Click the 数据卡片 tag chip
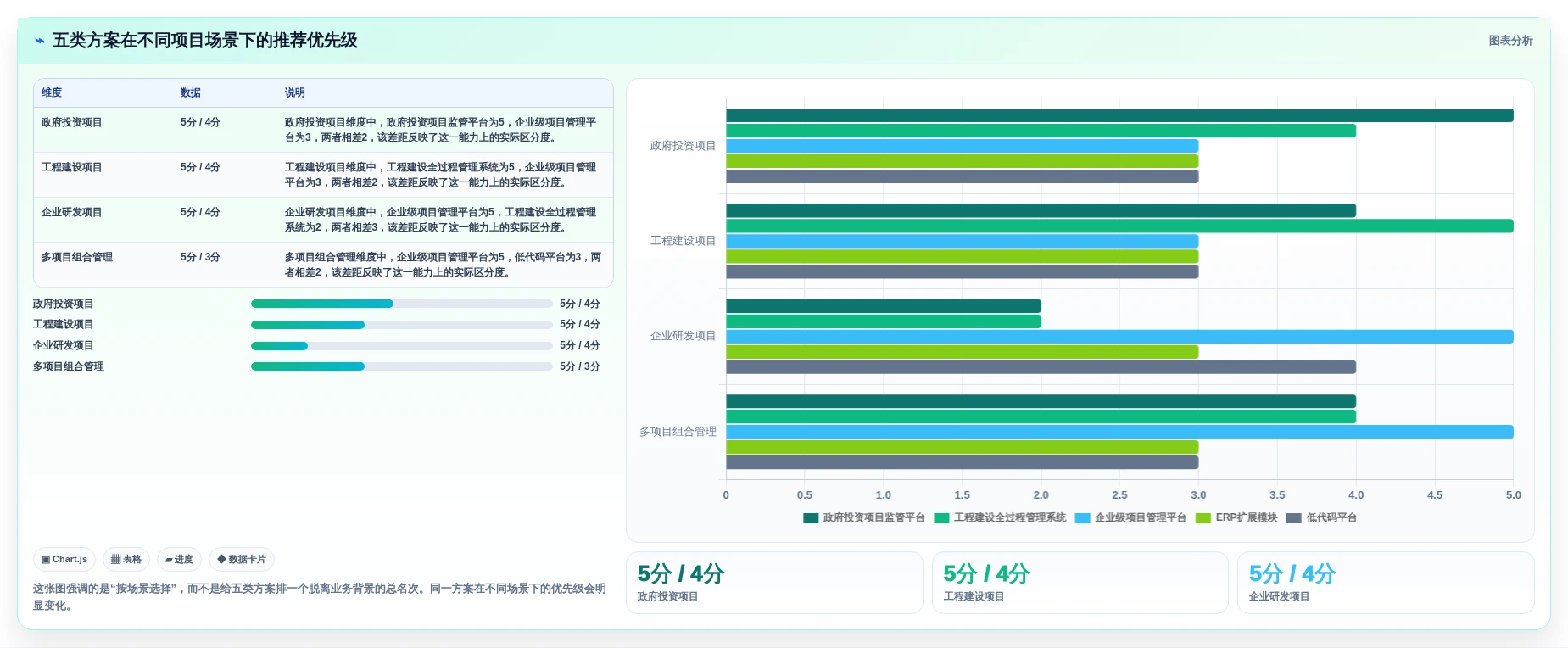Viewport: 1568px width, 648px height. pyautogui.click(x=242, y=560)
